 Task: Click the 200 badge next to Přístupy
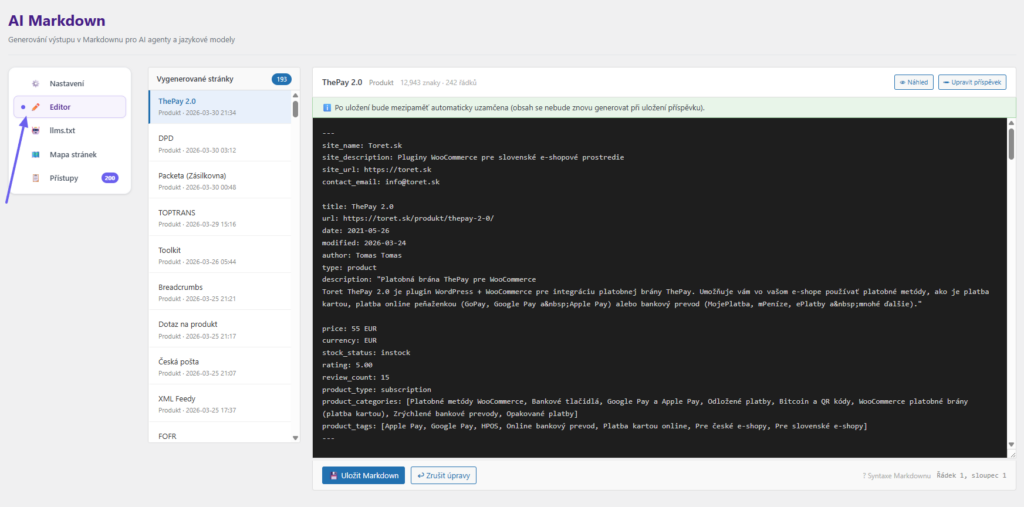pos(110,178)
